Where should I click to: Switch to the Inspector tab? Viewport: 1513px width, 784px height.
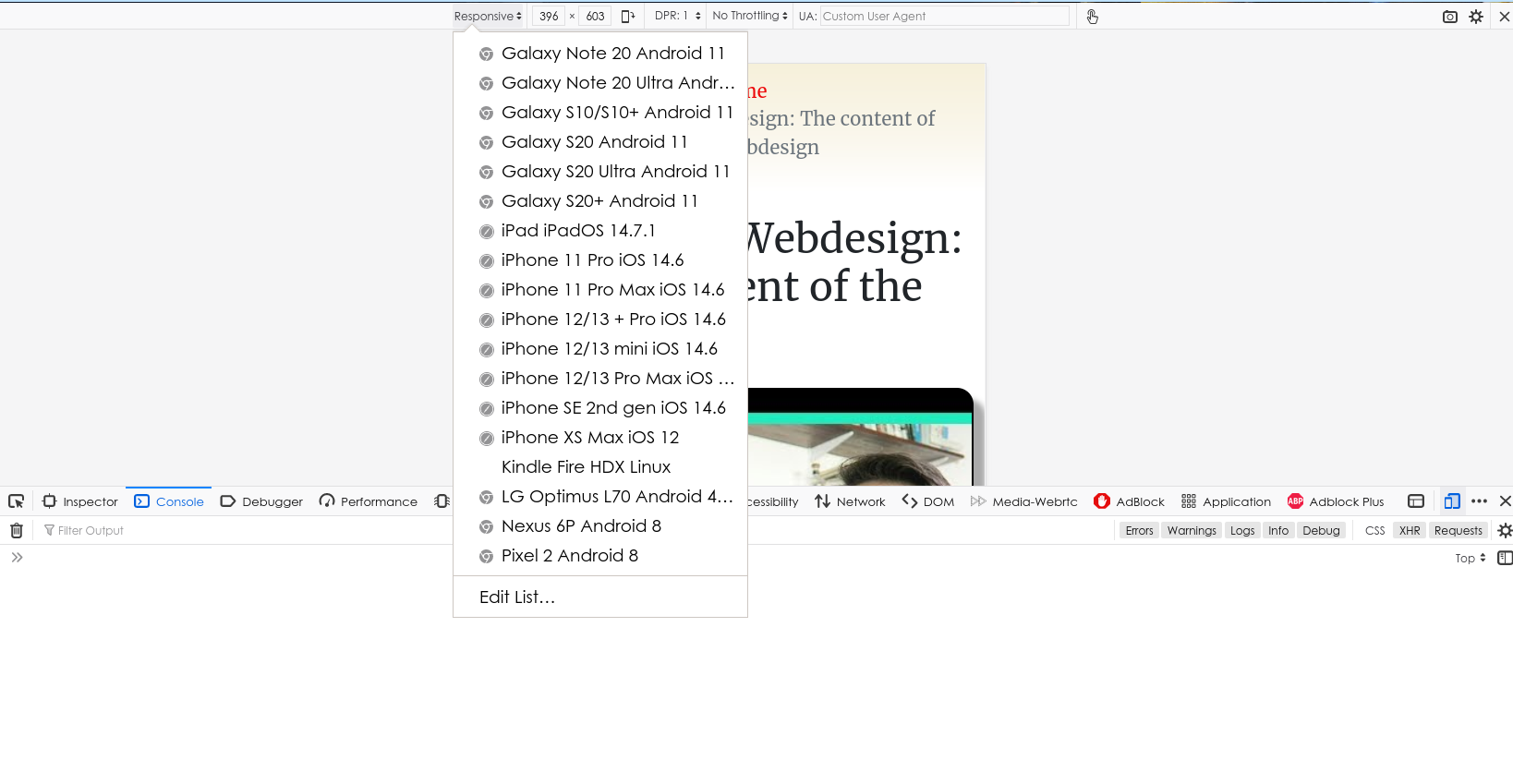click(x=80, y=501)
